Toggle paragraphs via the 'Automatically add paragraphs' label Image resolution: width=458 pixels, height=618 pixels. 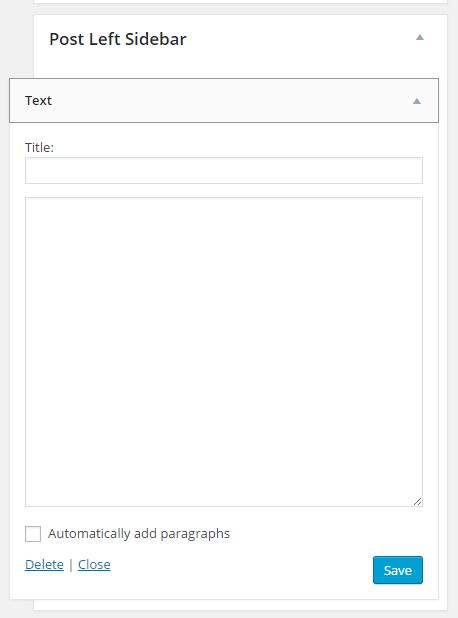coord(139,534)
